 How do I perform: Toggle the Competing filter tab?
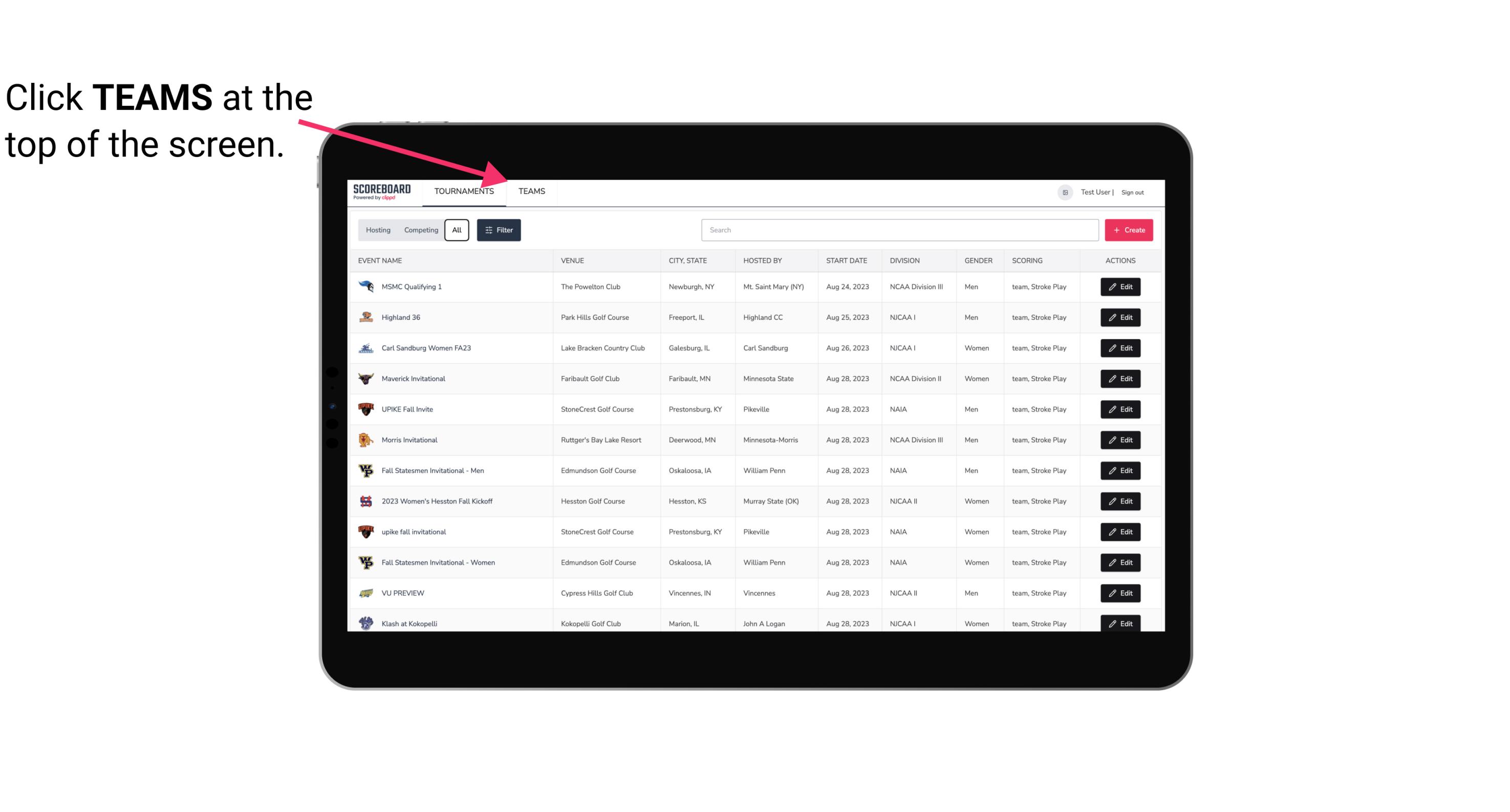pyautogui.click(x=420, y=230)
